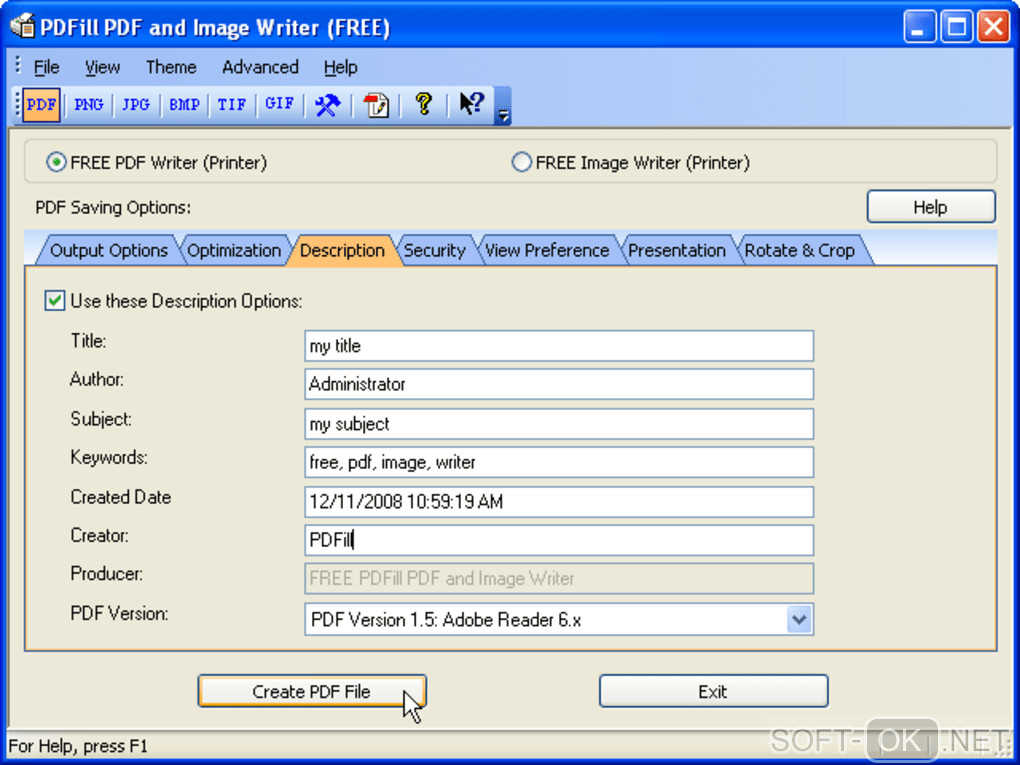
Task: Open the Theme menu
Action: [x=171, y=67]
